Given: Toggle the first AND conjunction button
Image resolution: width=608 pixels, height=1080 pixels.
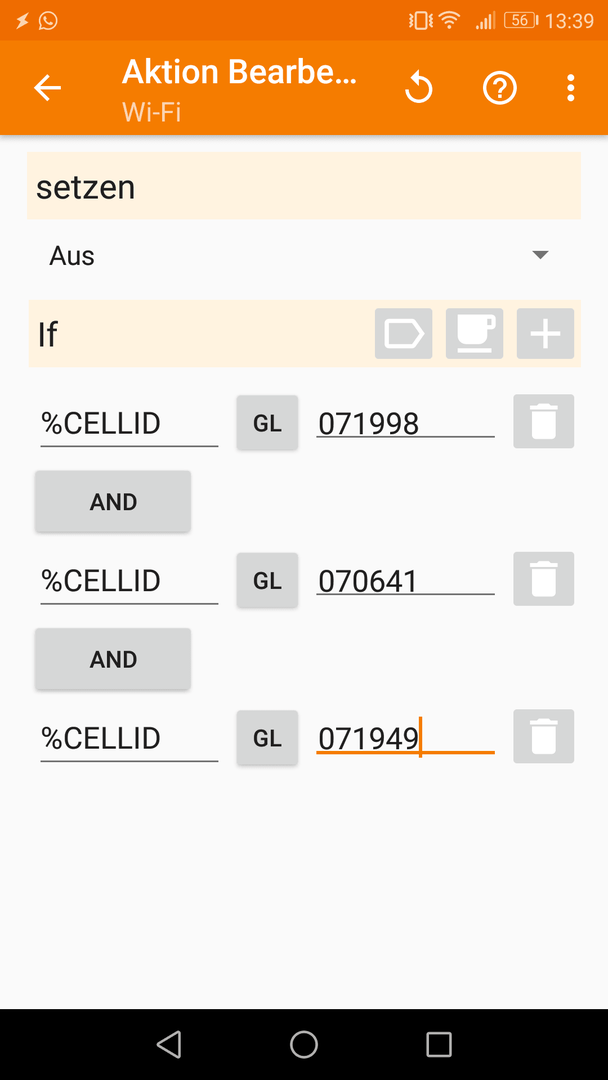Looking at the screenshot, I should [x=113, y=501].
